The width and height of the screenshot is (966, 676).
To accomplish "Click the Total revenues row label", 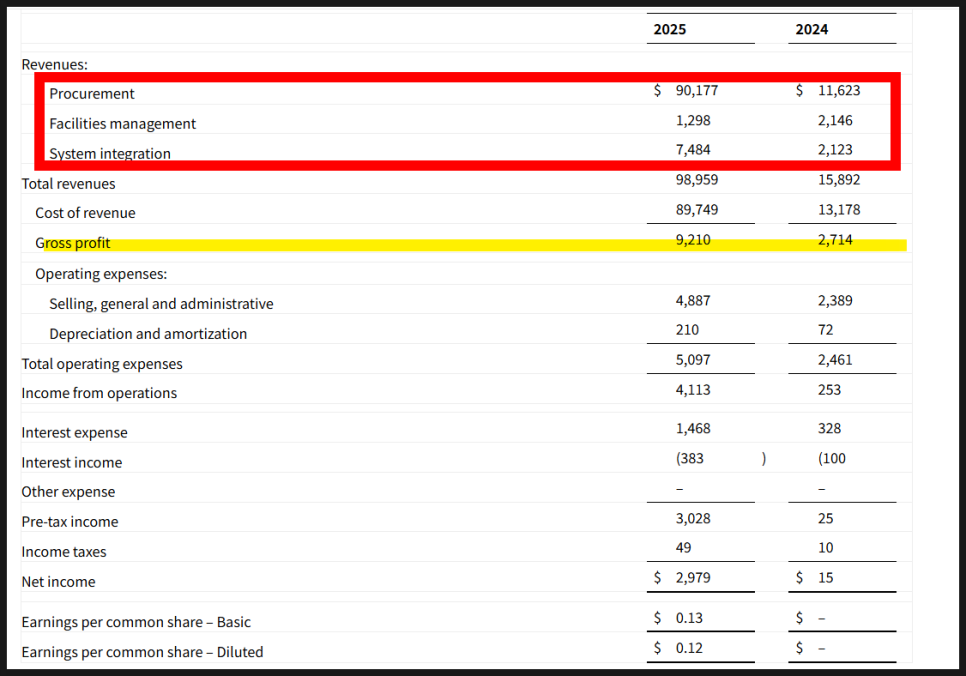I will pos(68,184).
